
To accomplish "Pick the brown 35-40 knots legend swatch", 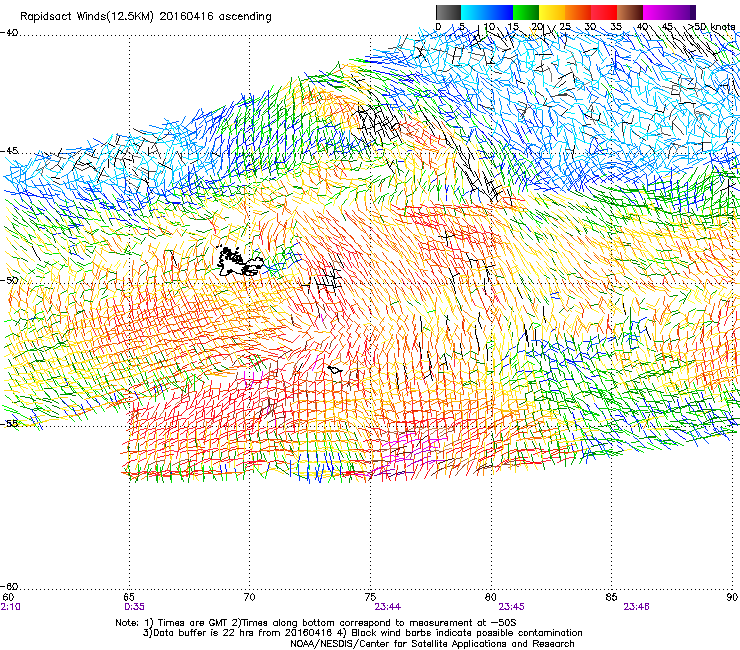I will tap(630, 12).
